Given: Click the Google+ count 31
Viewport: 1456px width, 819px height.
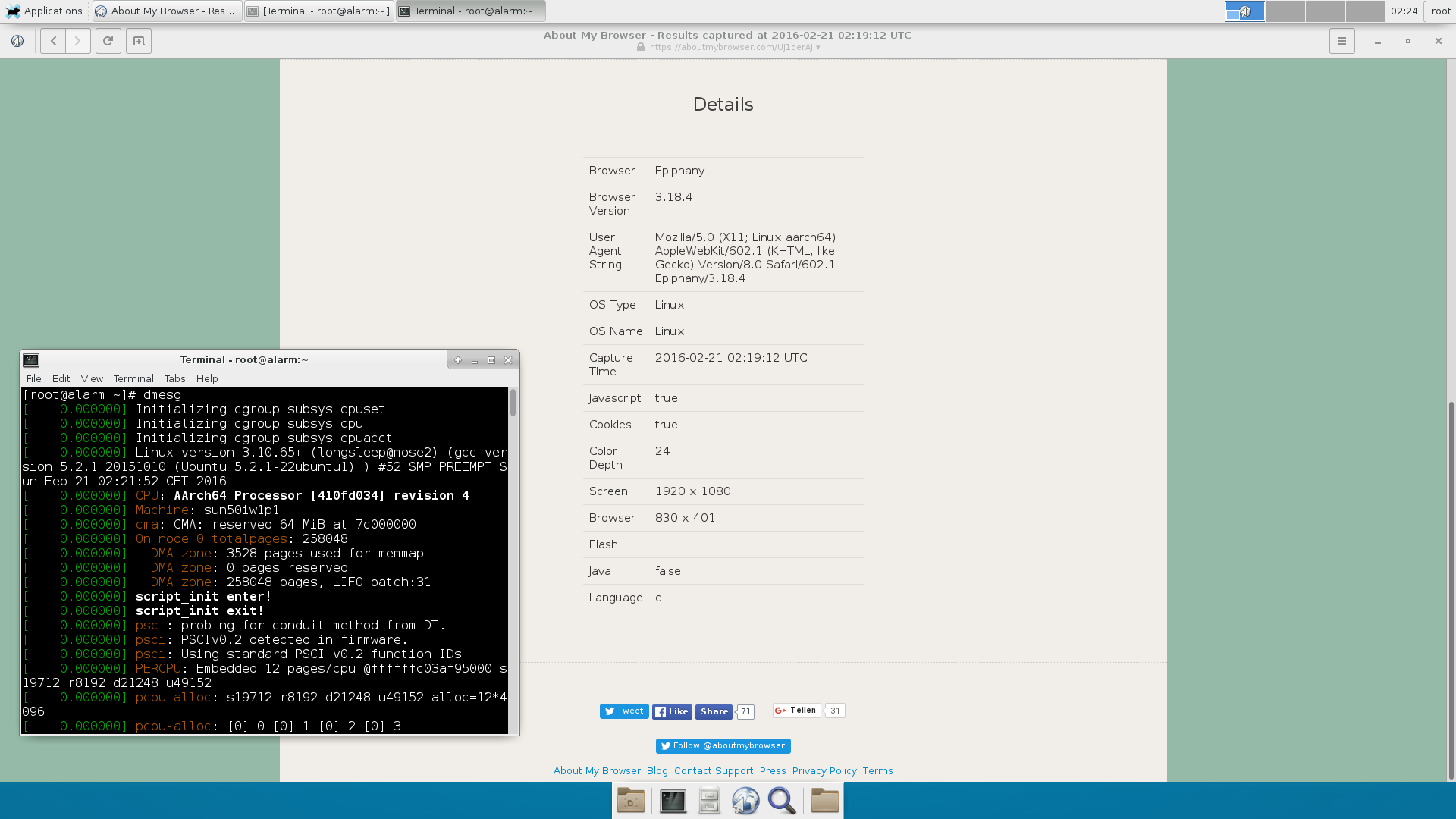Looking at the screenshot, I should pyautogui.click(x=835, y=711).
